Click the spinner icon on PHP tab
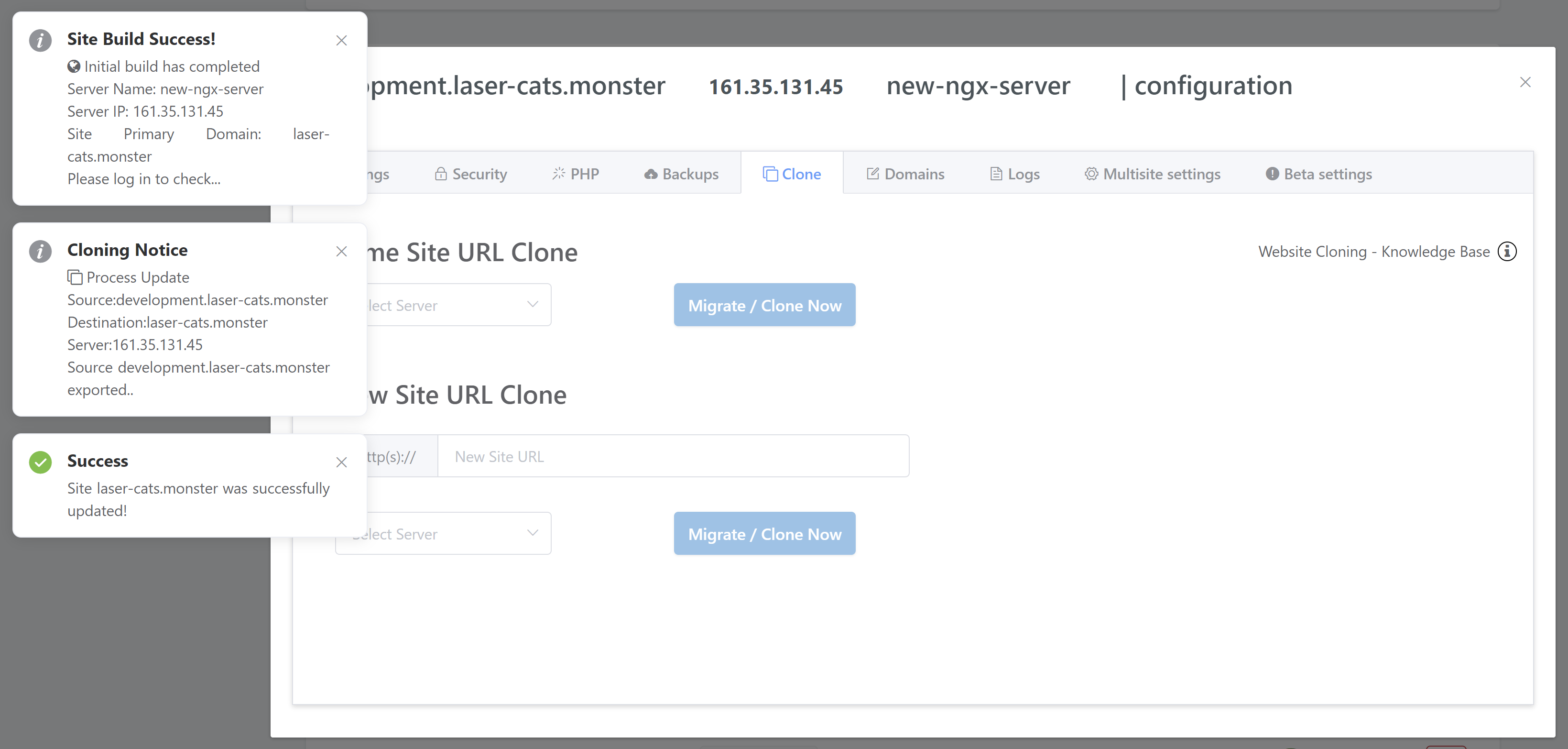This screenshot has height=749, width=1568. [559, 174]
